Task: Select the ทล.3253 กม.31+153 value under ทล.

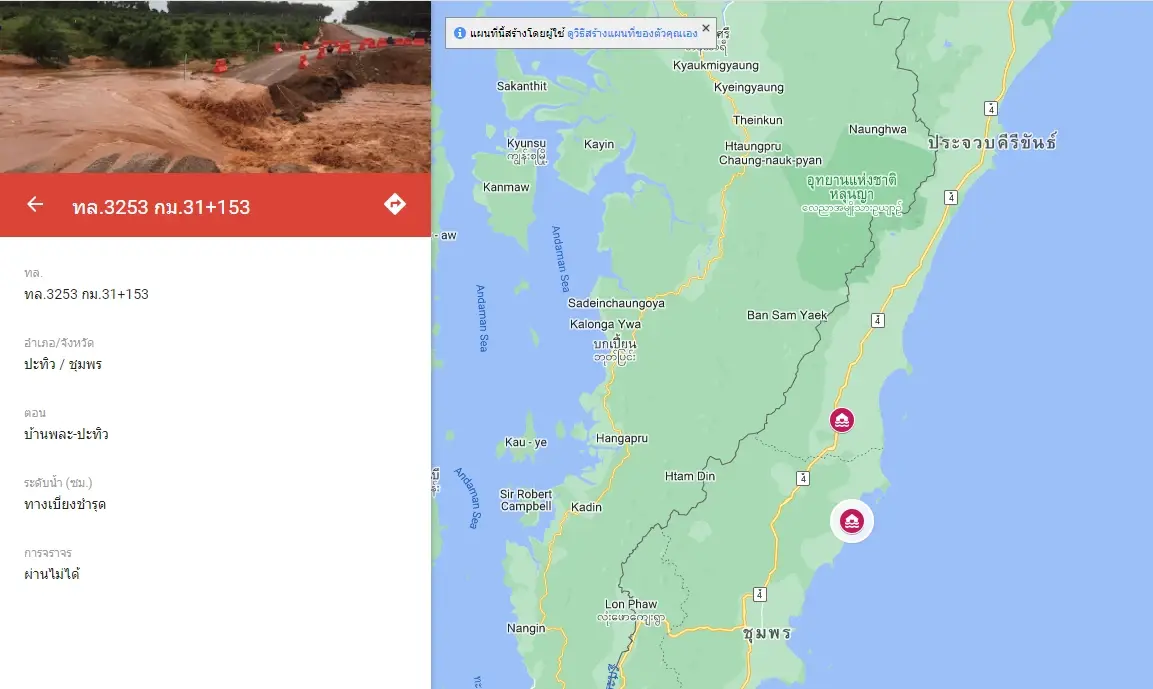Action: 86,294
